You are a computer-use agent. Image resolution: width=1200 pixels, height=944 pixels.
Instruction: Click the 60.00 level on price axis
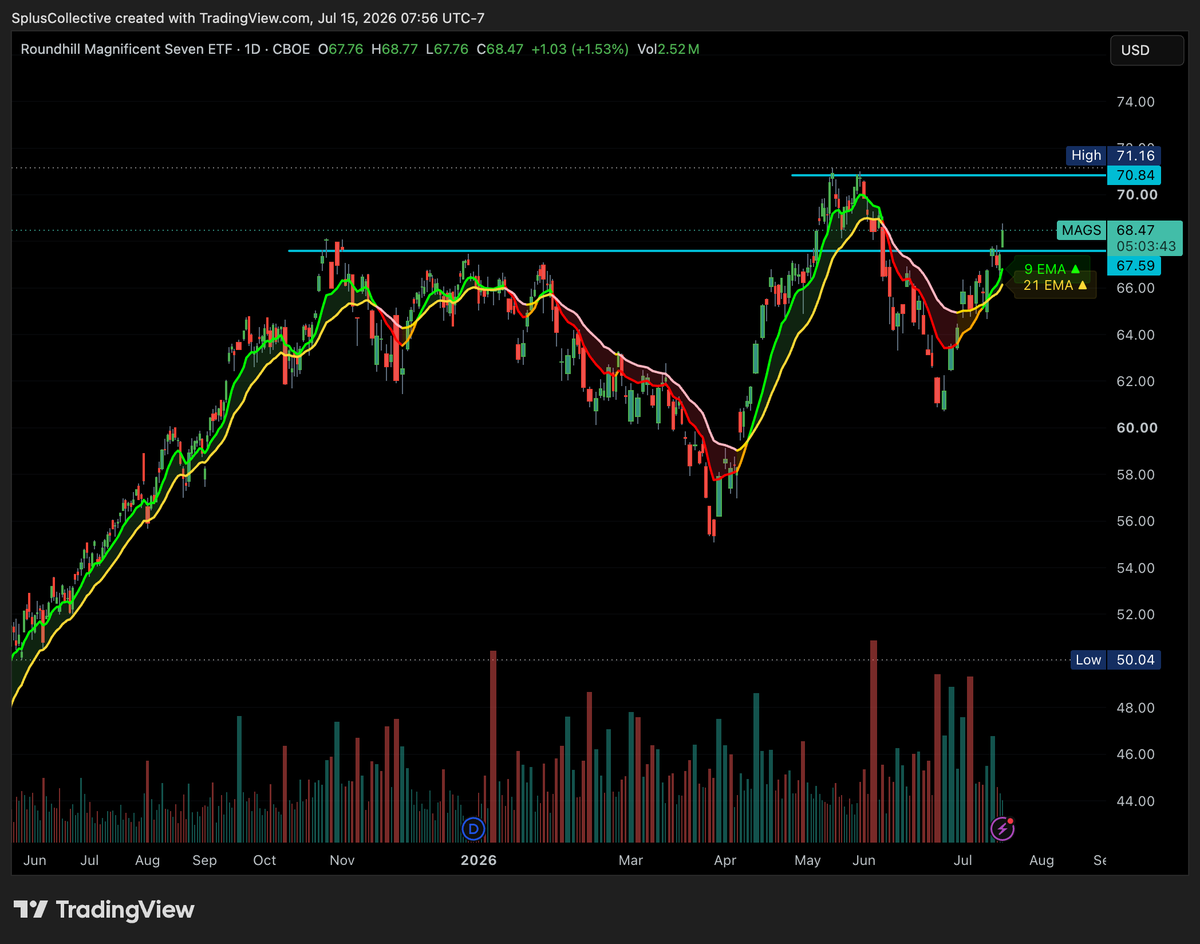coord(1134,428)
